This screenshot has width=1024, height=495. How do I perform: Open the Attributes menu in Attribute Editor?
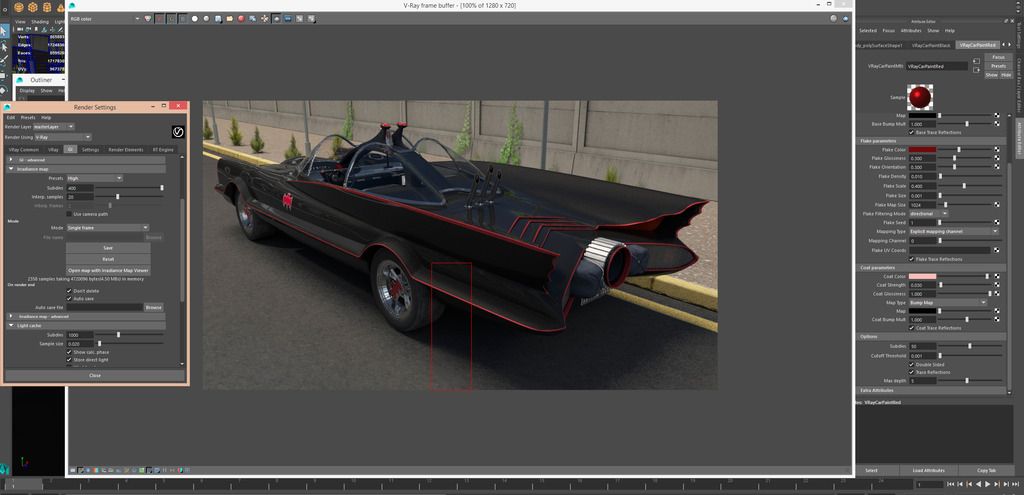pyautogui.click(x=910, y=31)
